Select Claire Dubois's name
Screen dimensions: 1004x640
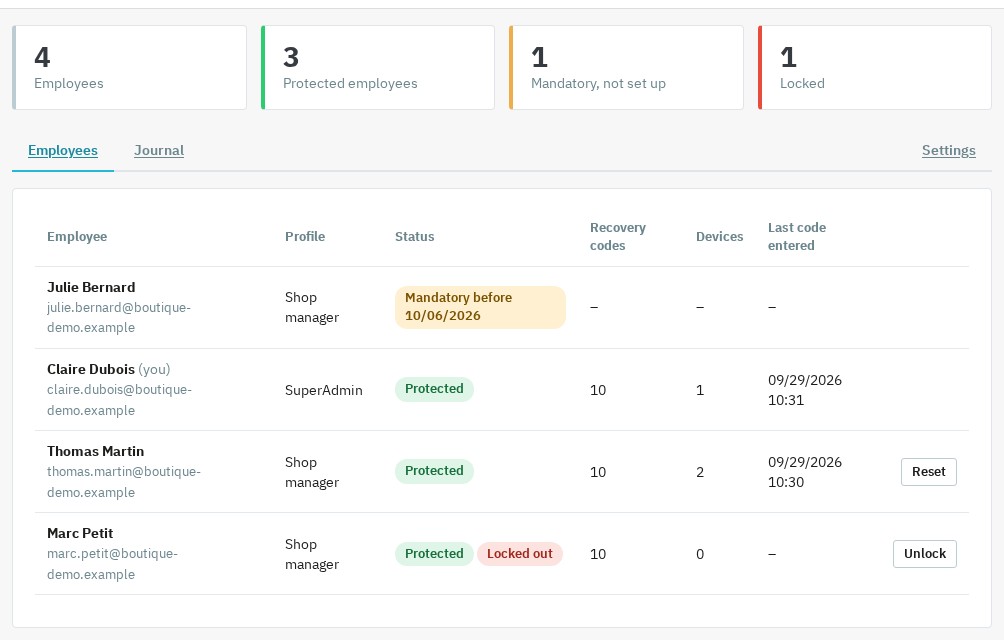coord(91,369)
